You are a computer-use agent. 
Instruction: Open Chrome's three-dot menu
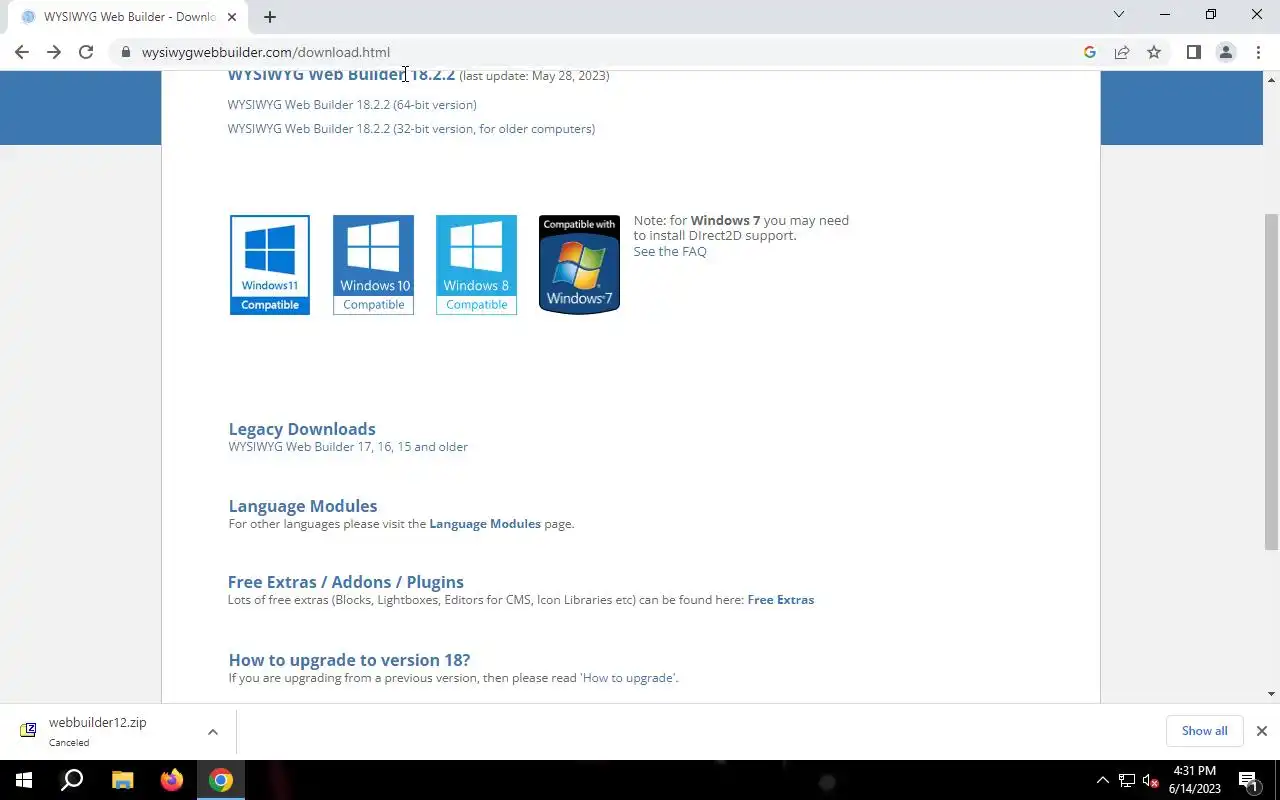[x=1258, y=52]
